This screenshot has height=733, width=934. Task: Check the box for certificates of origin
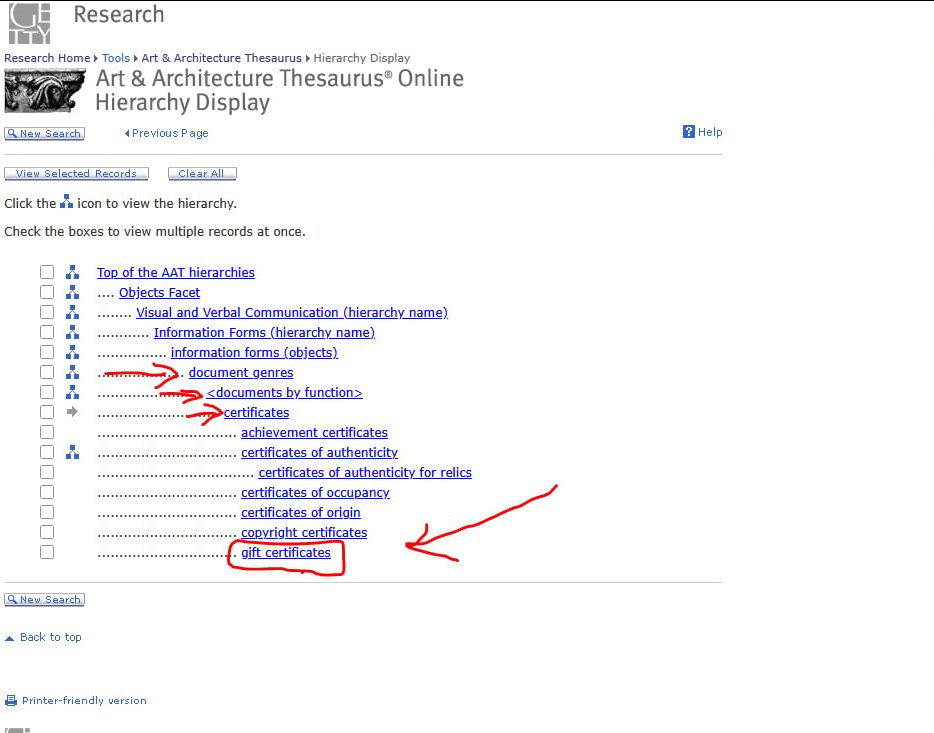pyautogui.click(x=47, y=512)
